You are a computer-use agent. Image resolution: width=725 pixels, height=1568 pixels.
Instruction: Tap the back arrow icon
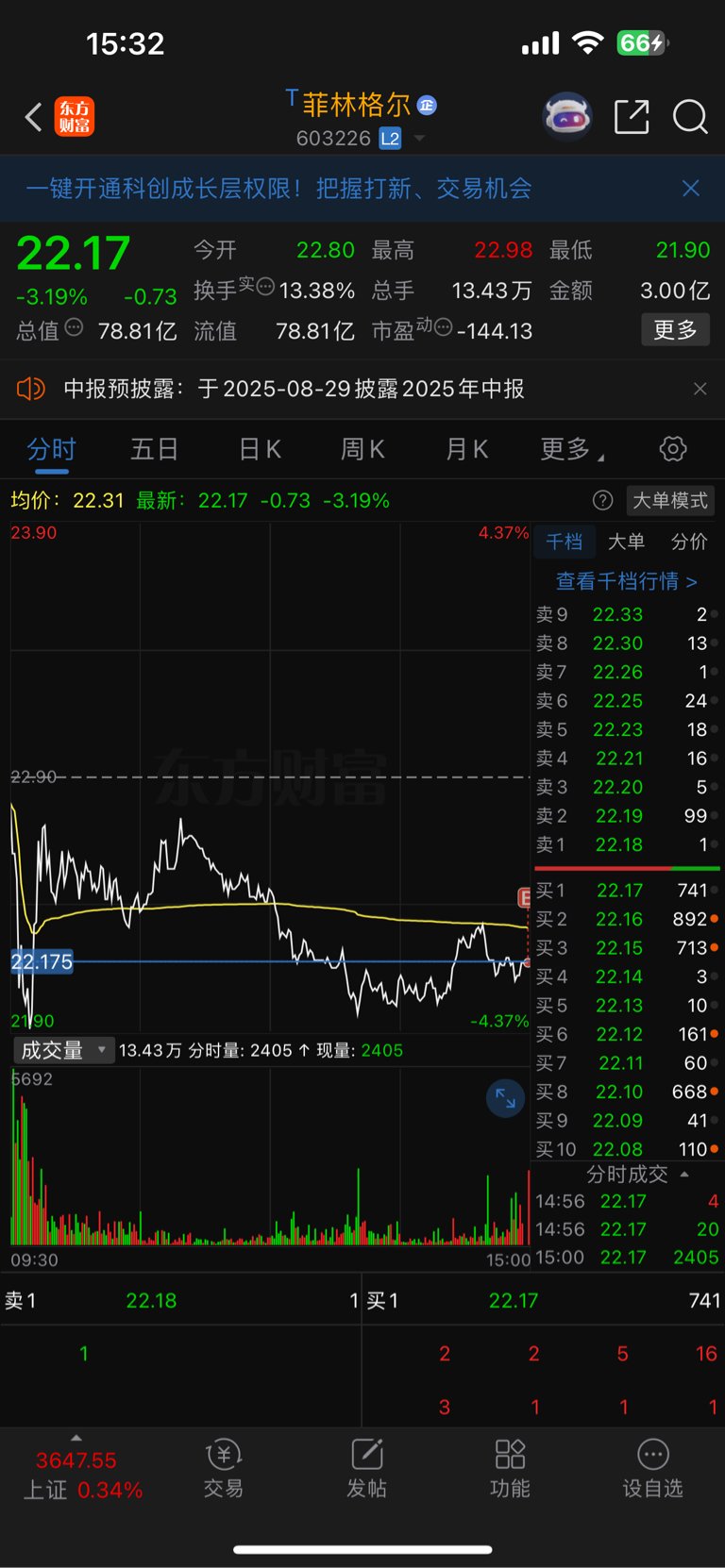[33, 117]
